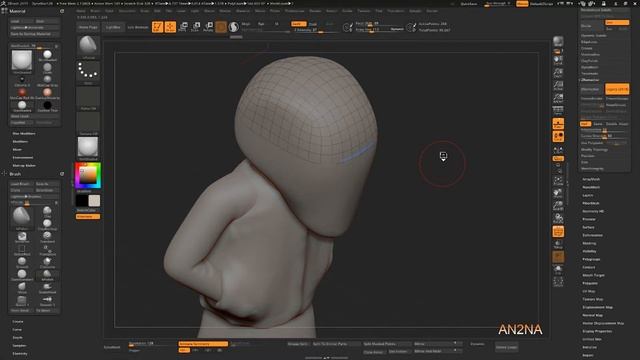Open the Dots stroke type picker
This screenshot has height=360, width=640.
click(88, 72)
